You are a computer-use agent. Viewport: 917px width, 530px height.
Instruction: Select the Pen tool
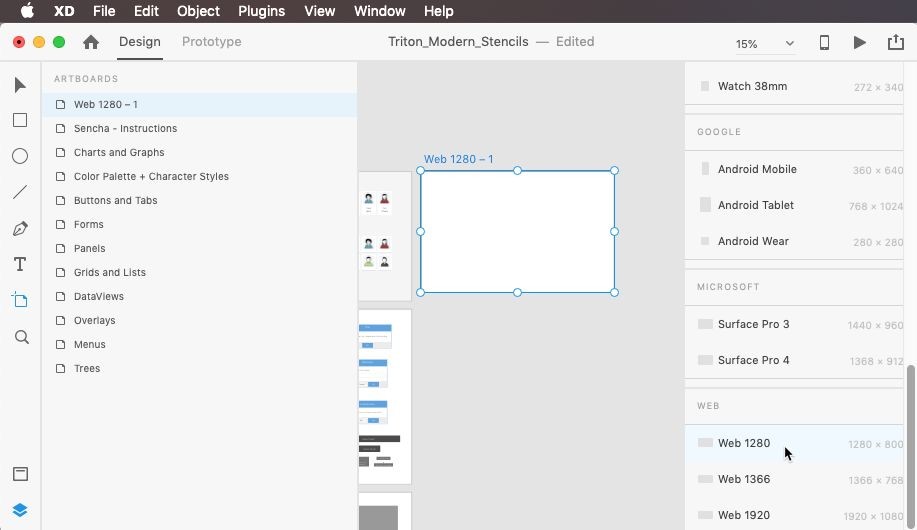(20, 229)
